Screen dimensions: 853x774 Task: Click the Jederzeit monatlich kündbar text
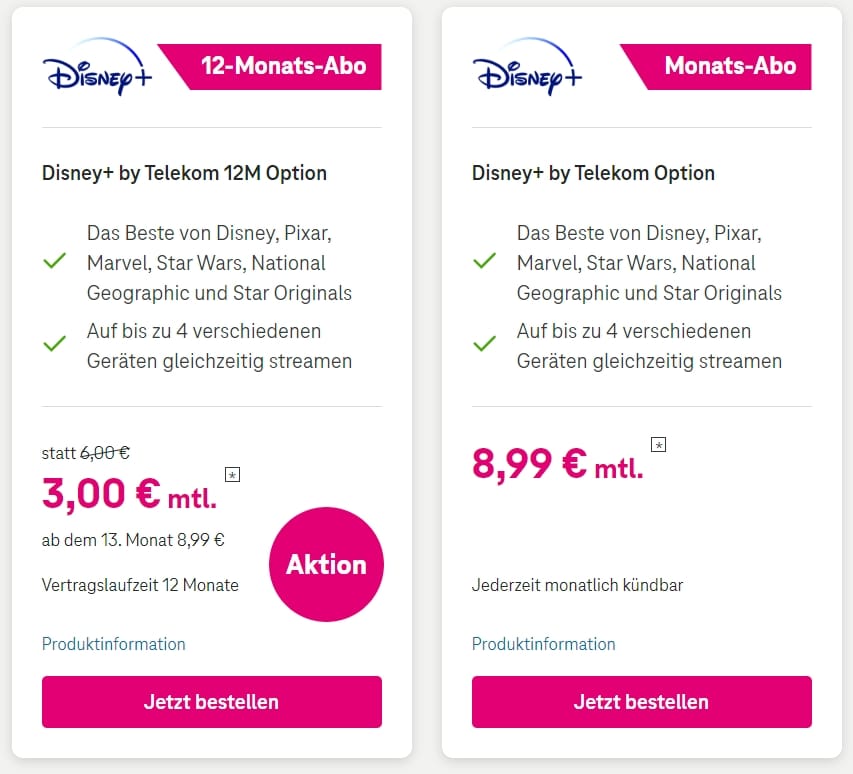[577, 585]
